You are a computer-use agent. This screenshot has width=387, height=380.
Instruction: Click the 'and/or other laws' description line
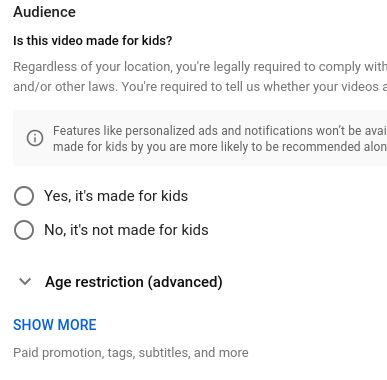(x=200, y=87)
